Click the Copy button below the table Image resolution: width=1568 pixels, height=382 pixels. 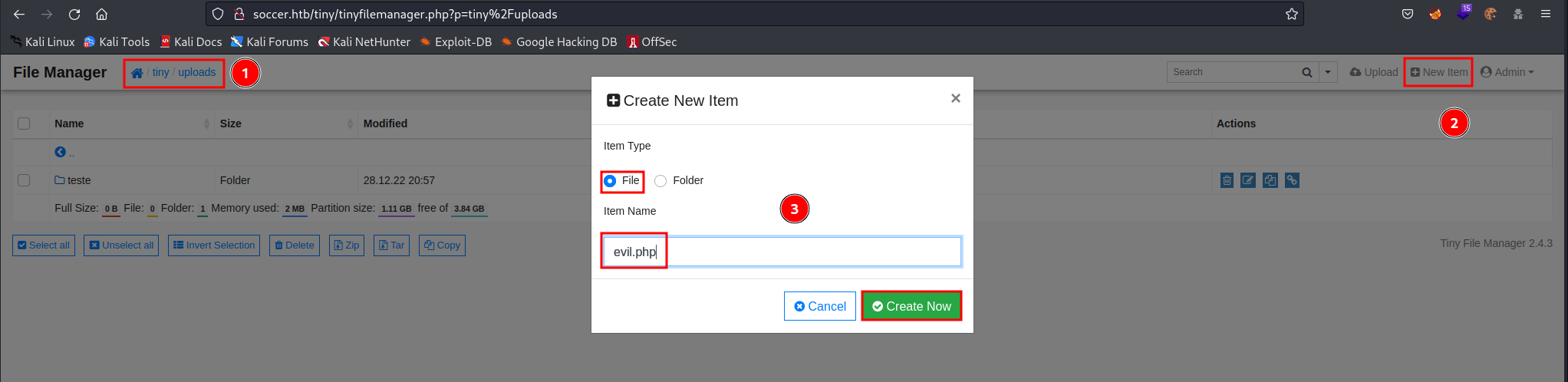click(x=442, y=245)
